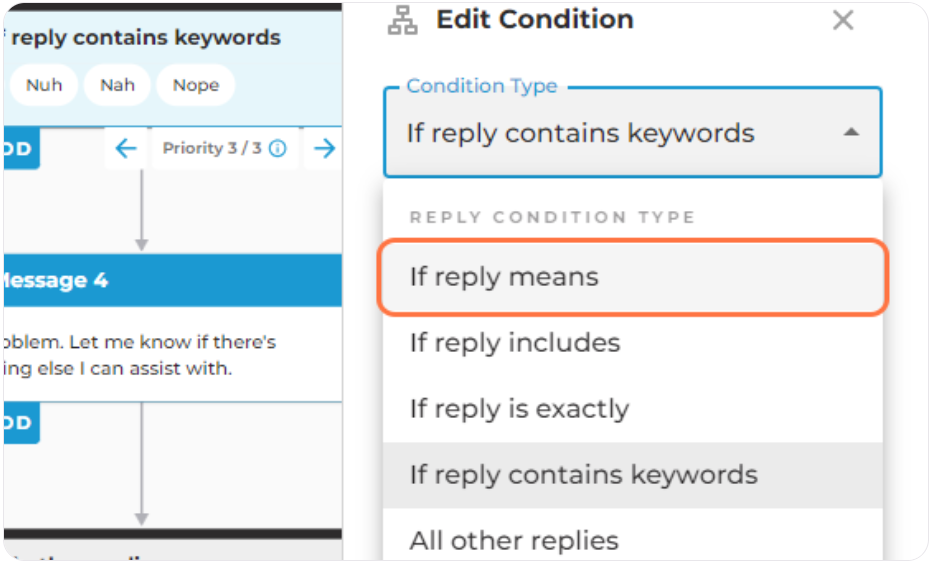Click the 'reply contains keywords' condition title
Image resolution: width=933 pixels, height=565 pixels.
coord(146,37)
